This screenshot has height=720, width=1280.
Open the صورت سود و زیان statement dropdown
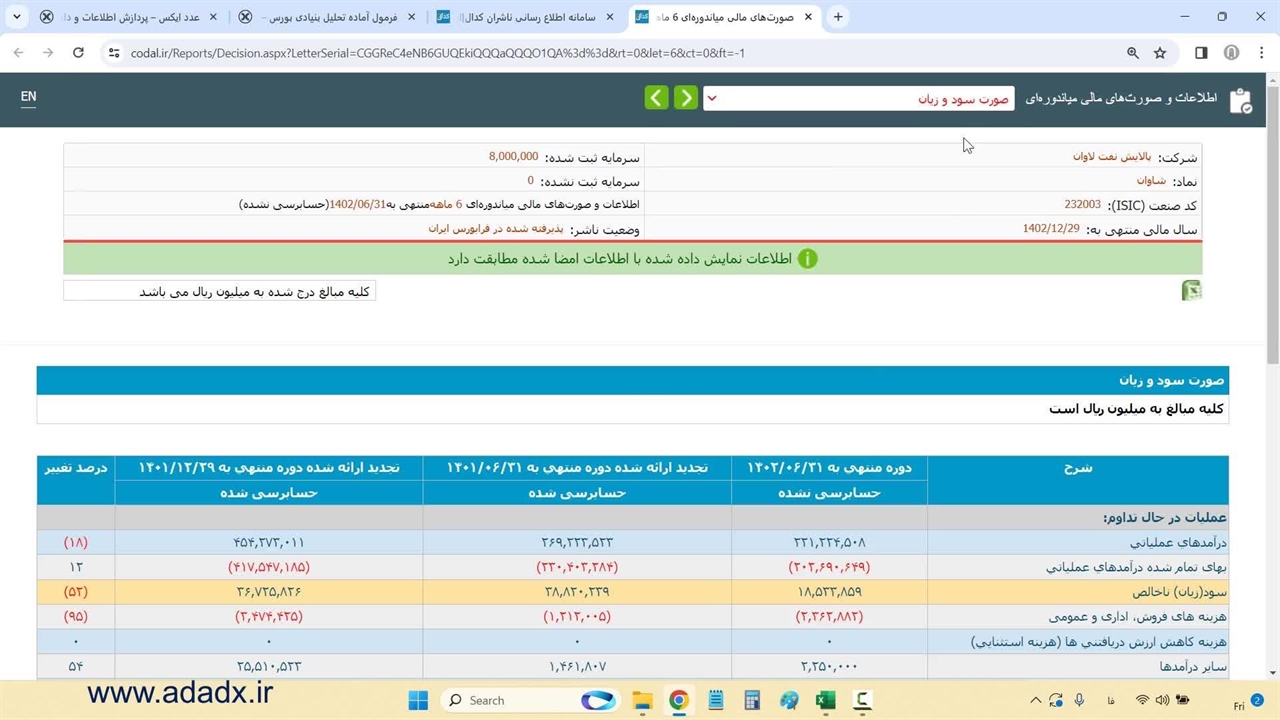click(x=858, y=98)
